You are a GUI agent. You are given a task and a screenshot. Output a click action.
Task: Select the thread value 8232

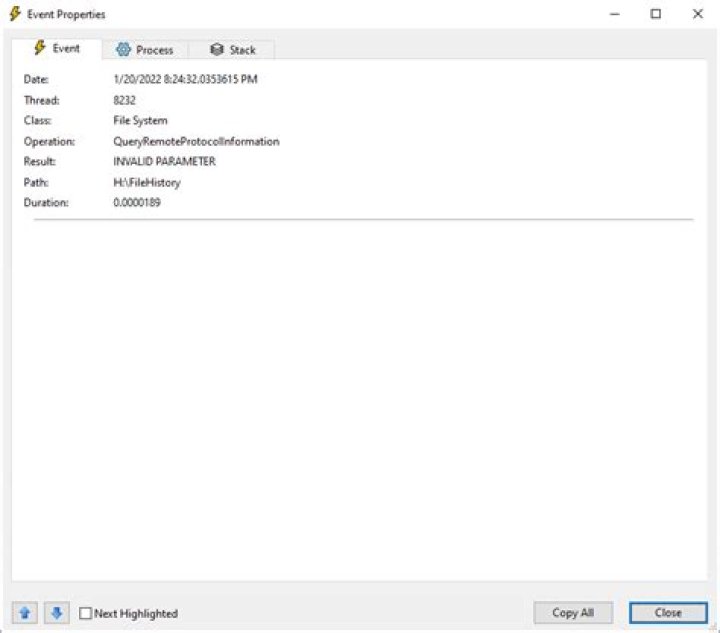click(124, 100)
